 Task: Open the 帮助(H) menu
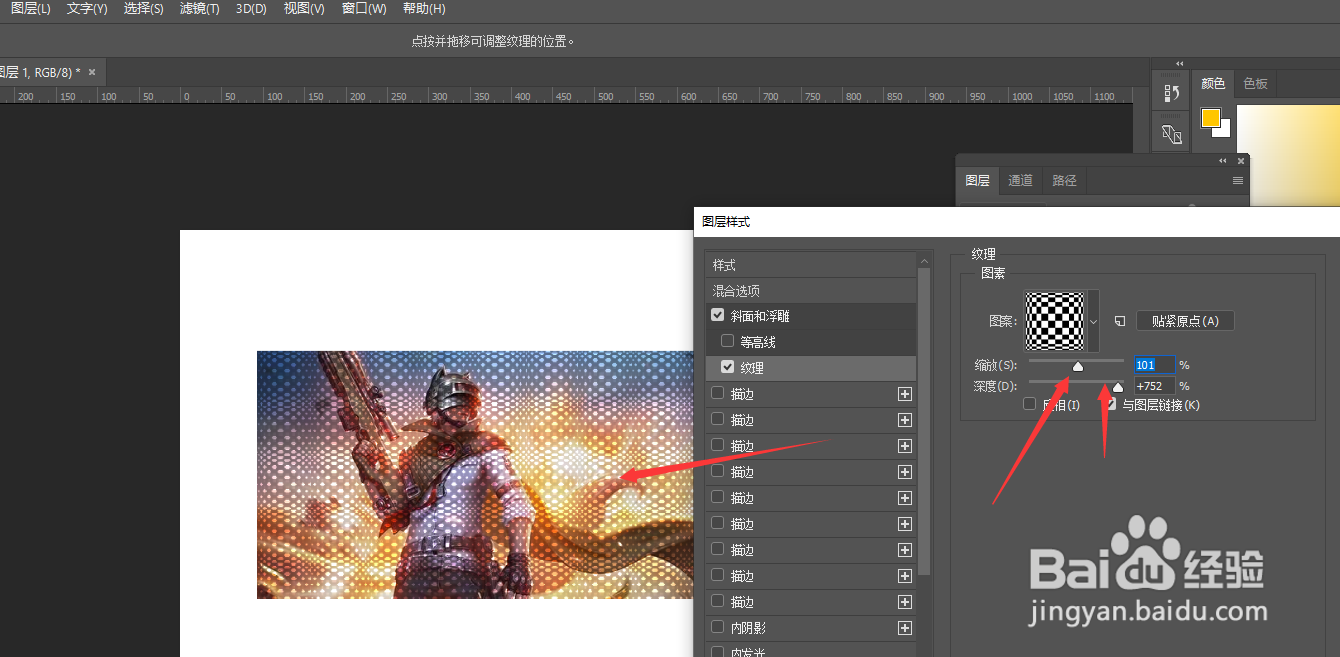point(424,9)
